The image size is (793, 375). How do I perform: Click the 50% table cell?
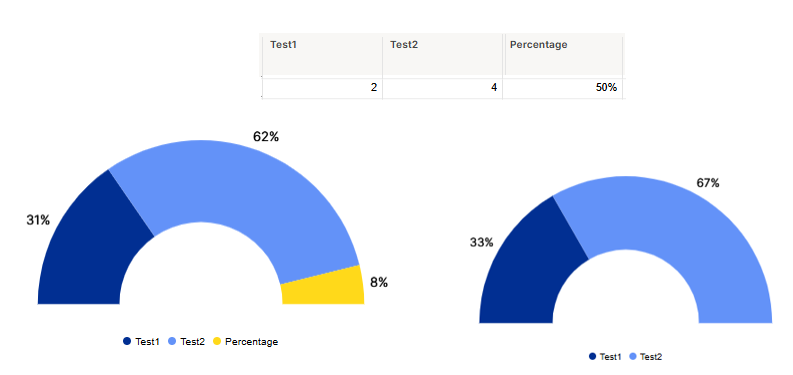coord(563,88)
